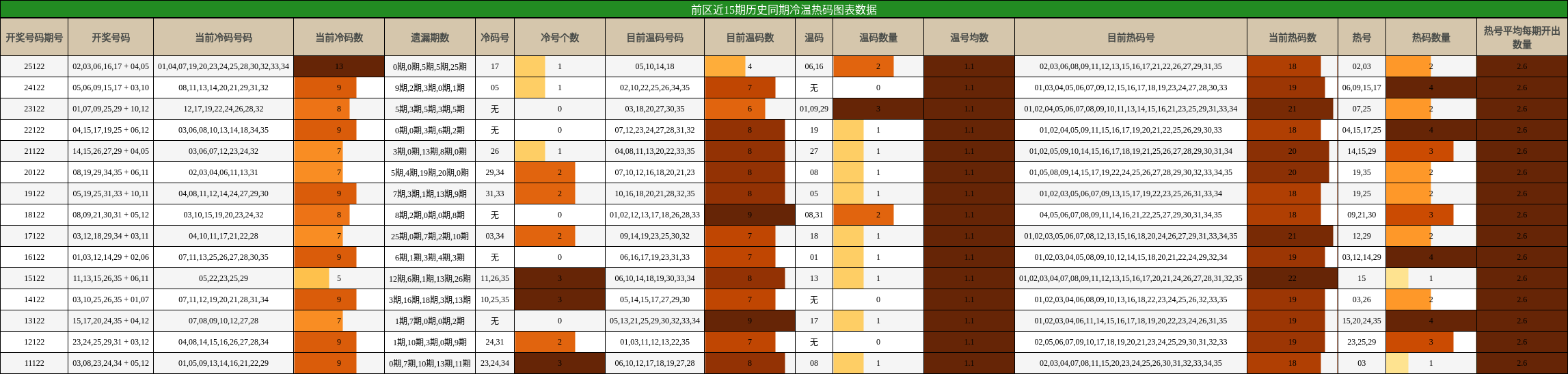Click the 目前温码号码 column header
The image size is (1568, 374).
655,38
